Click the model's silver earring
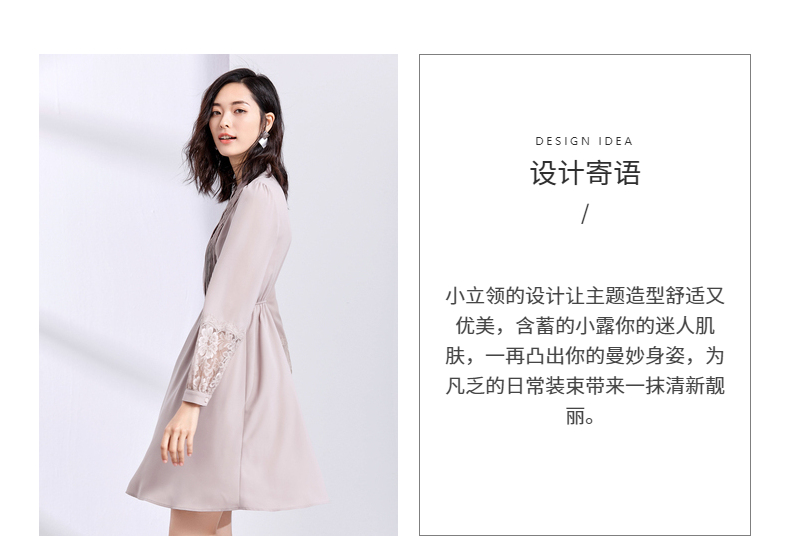Viewport: 790px width, 536px height. click(264, 140)
